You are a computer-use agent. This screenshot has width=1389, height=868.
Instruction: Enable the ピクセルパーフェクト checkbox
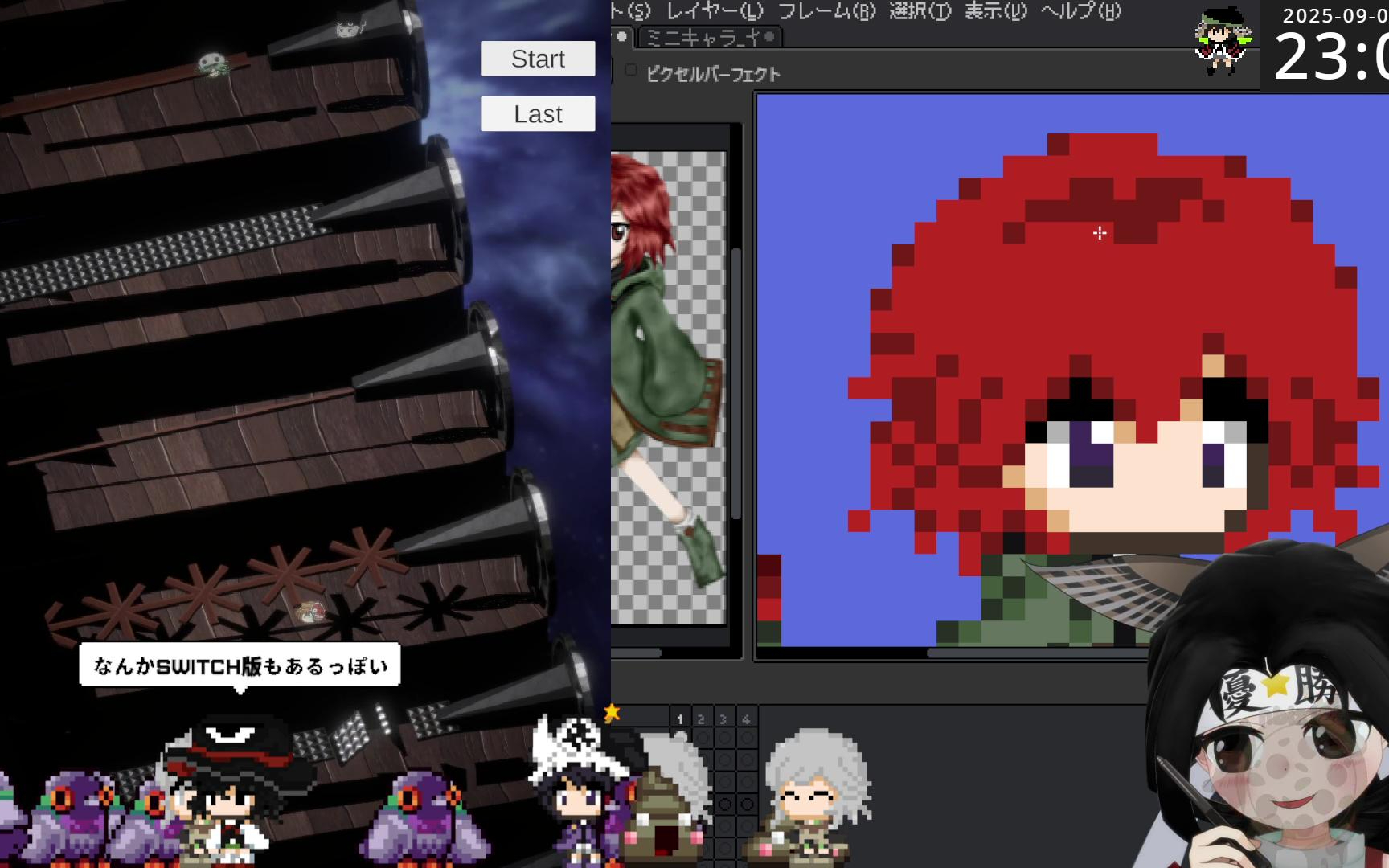631,72
